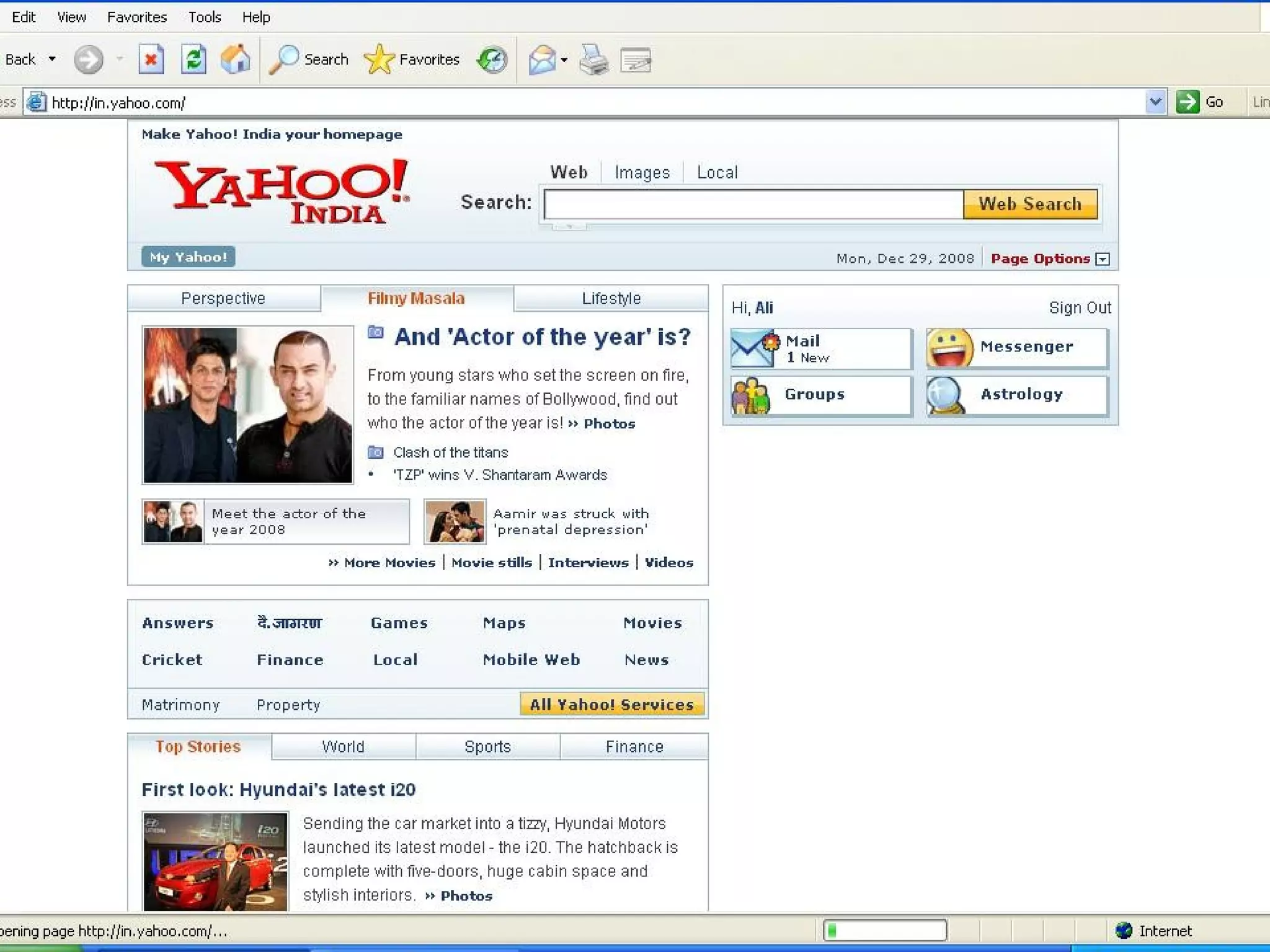1270x952 pixels.
Task: Switch to the Lifestyle tab
Action: pos(611,299)
